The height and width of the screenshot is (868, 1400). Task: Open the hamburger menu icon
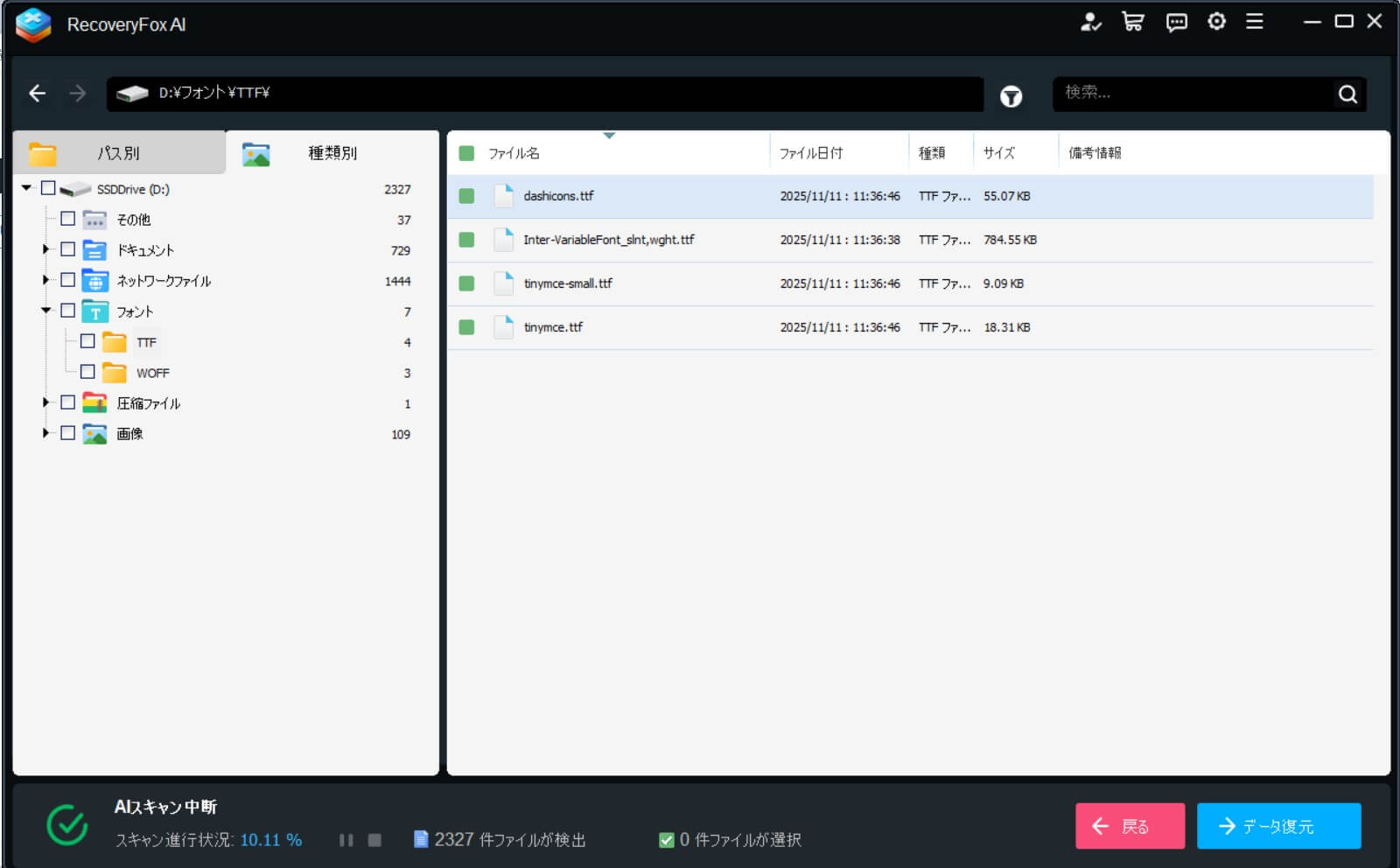point(1254,22)
